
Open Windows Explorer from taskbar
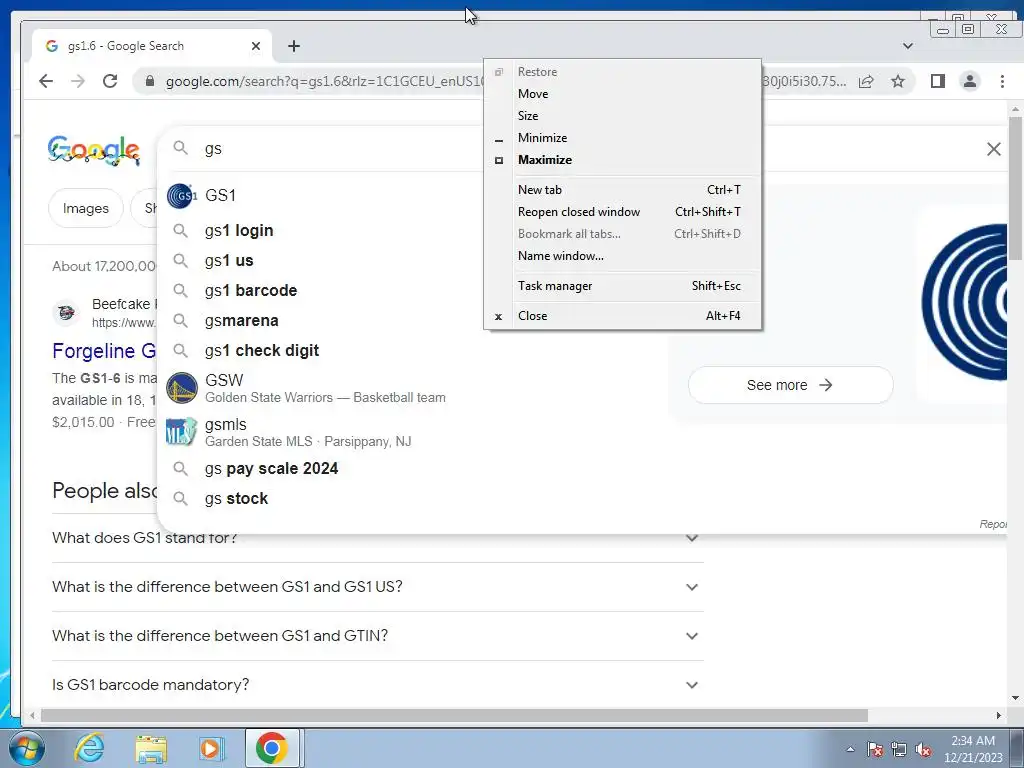coord(151,749)
